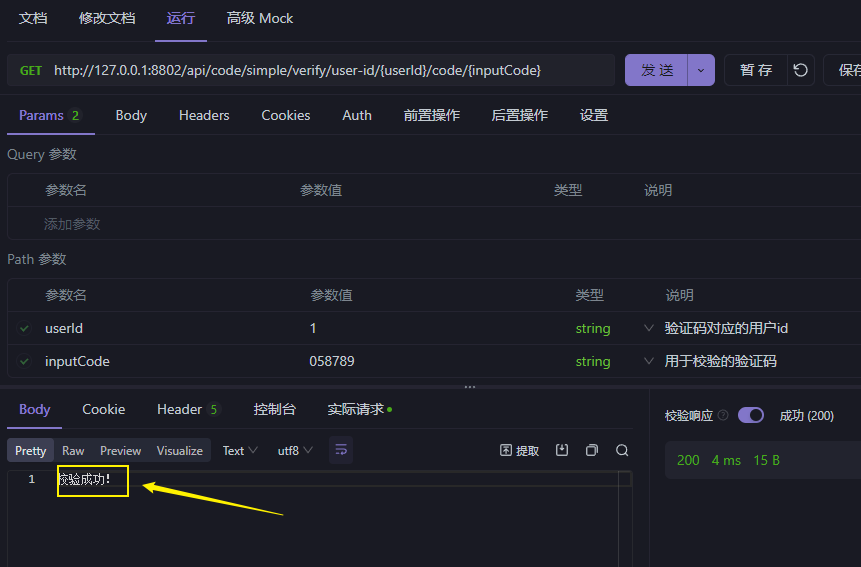Select the Raw response view
Viewport: 861px width, 567px height.
point(73,451)
